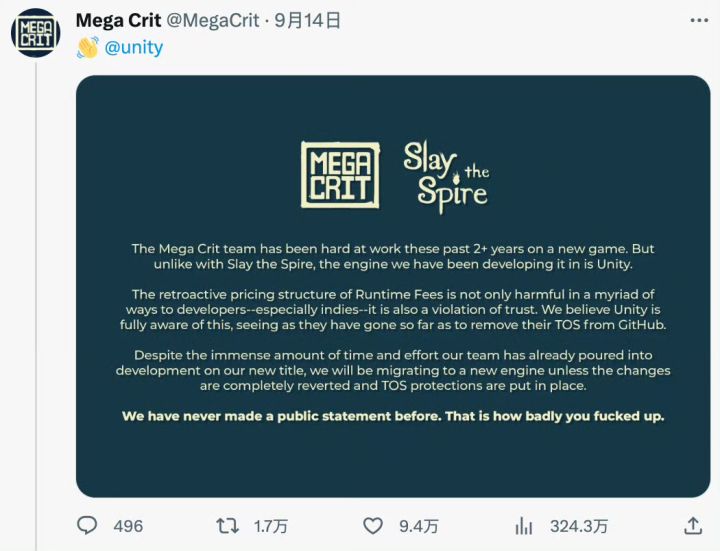Viewport: 720px width, 551px height.
Task: Click the Mega Crit logo in image
Action: [x=340, y=174]
